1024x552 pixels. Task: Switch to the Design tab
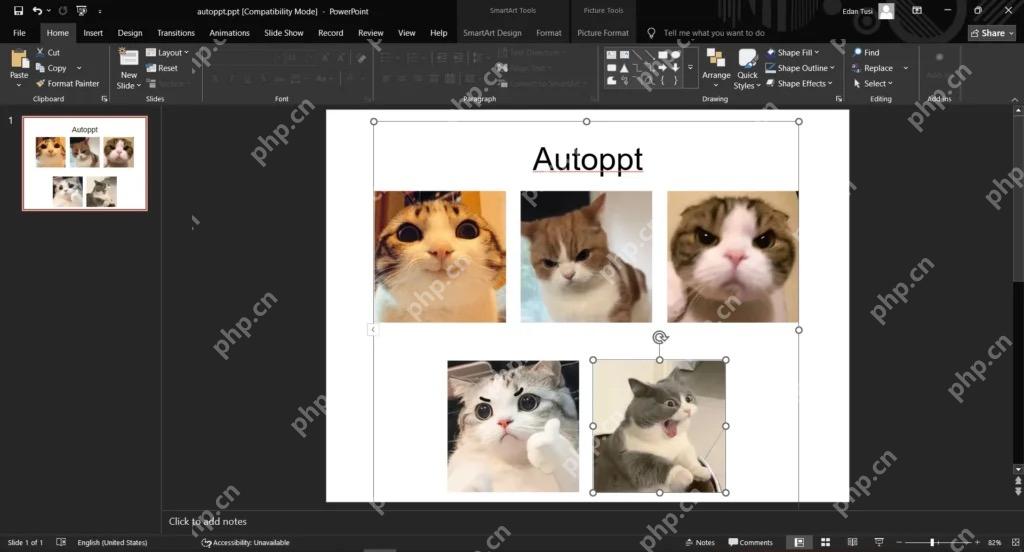coord(130,33)
